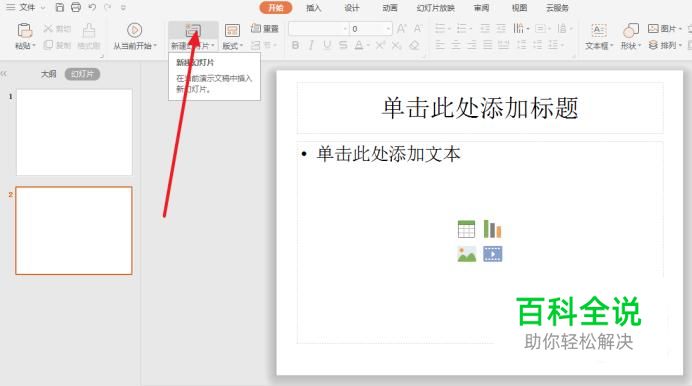
Task: Select slide 1 thumbnail
Action: click(x=74, y=132)
